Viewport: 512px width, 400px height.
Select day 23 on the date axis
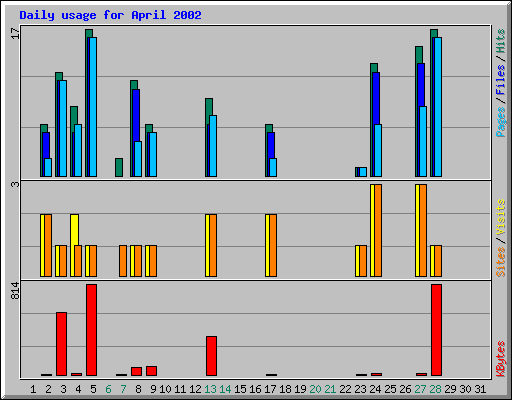[360, 389]
